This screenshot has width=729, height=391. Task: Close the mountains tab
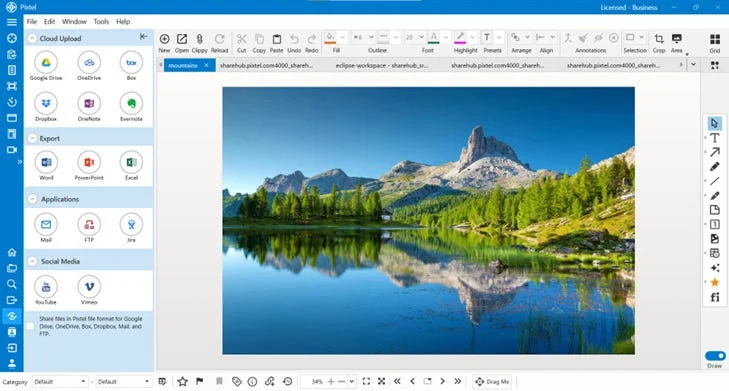206,66
